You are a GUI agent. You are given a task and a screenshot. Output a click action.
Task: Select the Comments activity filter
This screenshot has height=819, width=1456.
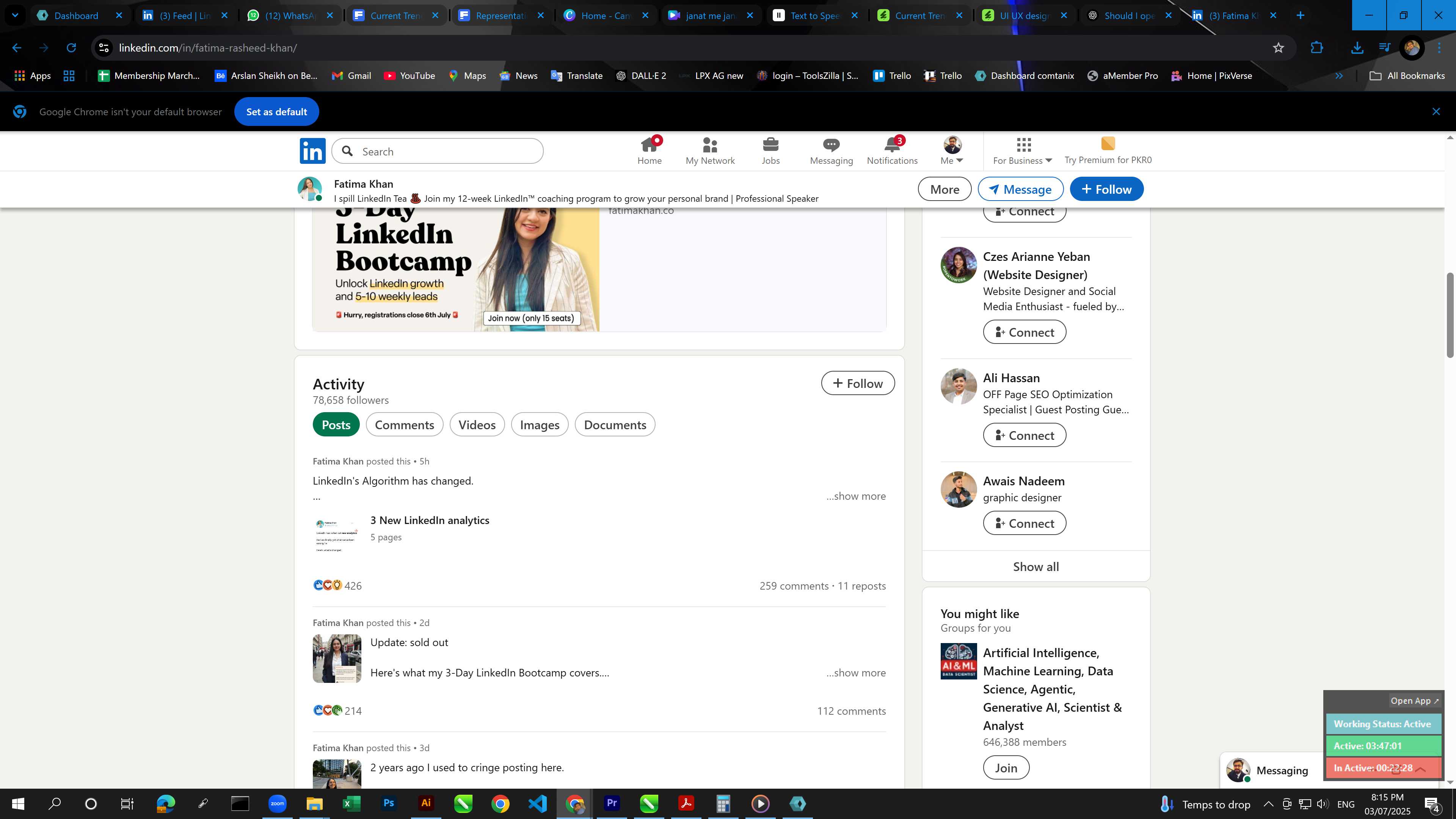point(404,425)
